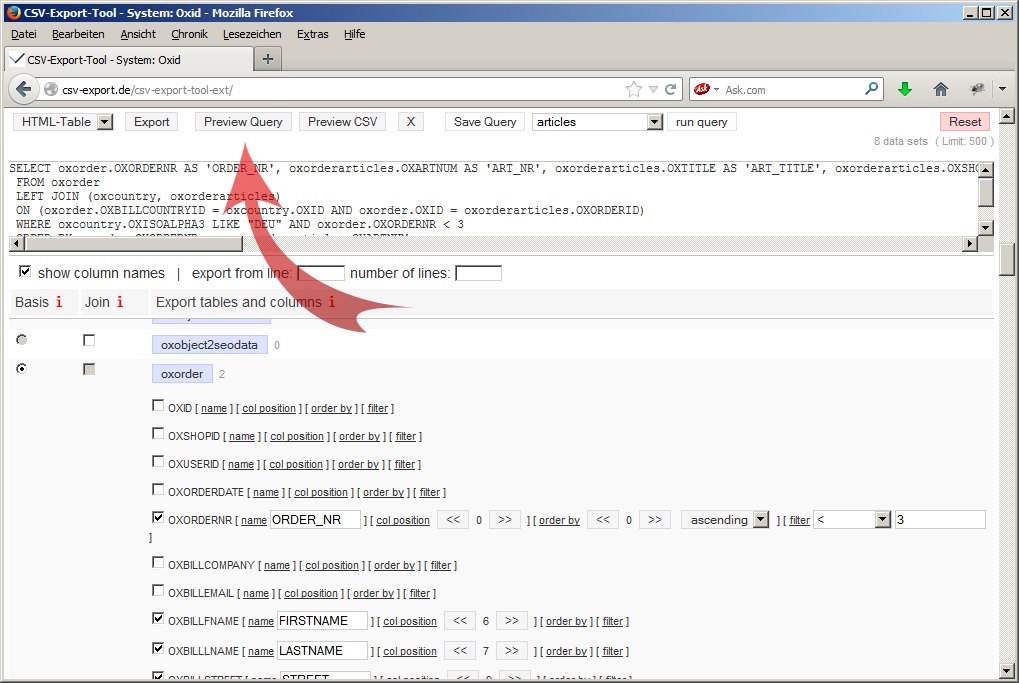This screenshot has height=683, width=1019.
Task: Click info icon beside Export tables and columns
Action: (x=331, y=302)
